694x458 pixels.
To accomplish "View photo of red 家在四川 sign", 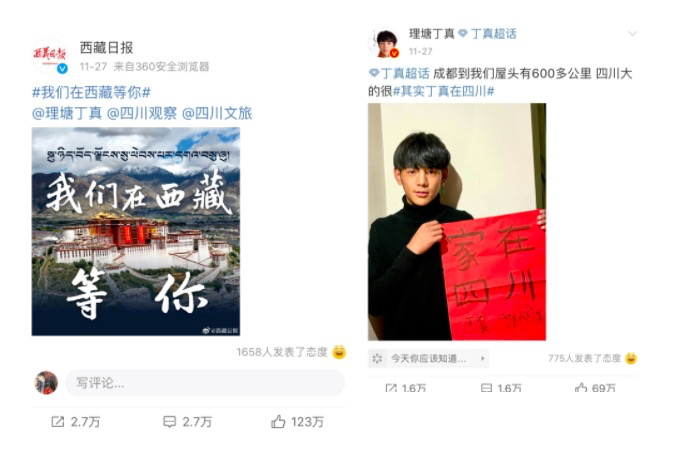I will click(x=457, y=222).
